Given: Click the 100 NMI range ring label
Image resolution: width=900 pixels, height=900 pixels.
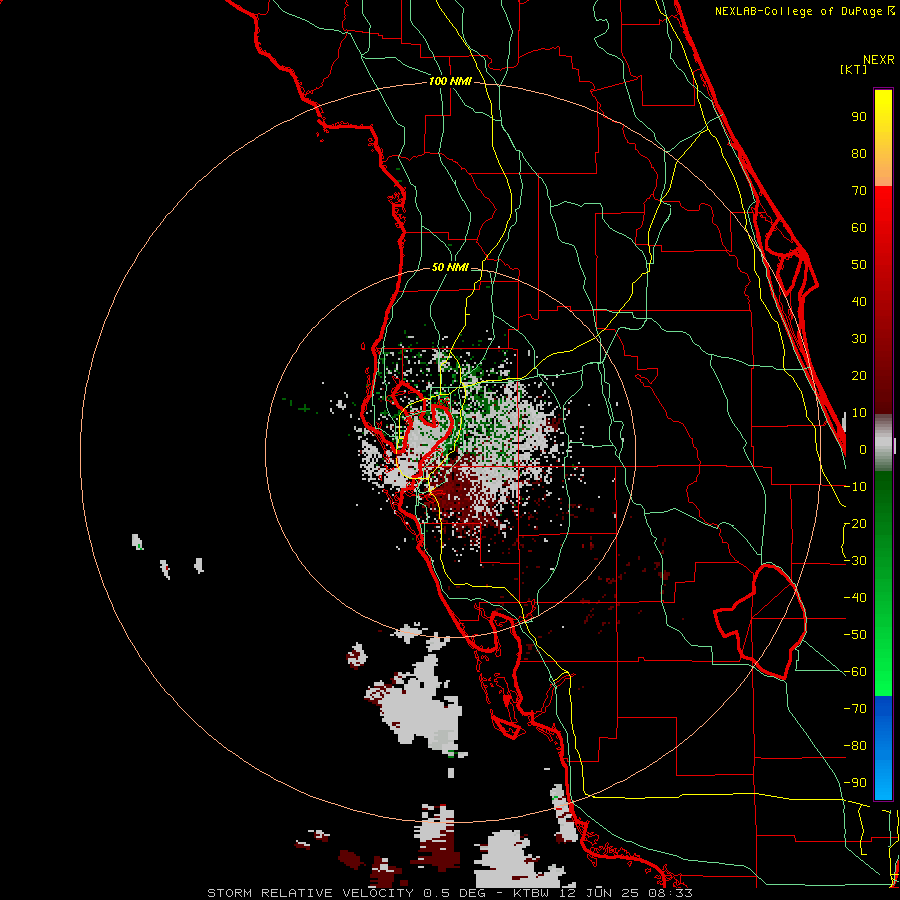Looking at the screenshot, I should click(x=450, y=82).
